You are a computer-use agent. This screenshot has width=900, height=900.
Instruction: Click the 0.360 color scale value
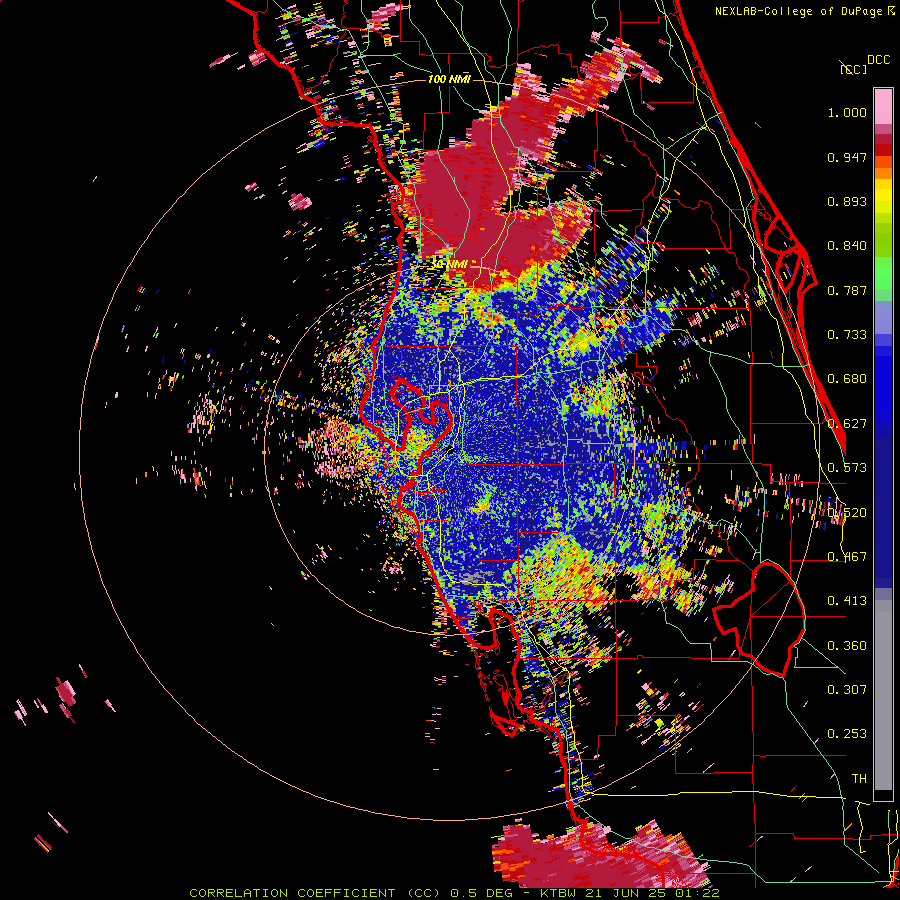847,646
